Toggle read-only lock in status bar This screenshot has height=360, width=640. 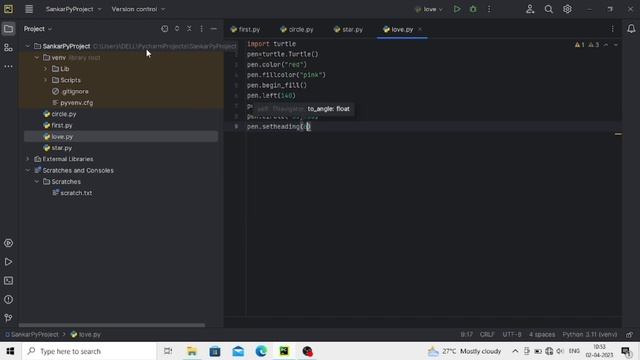click(x=629, y=335)
